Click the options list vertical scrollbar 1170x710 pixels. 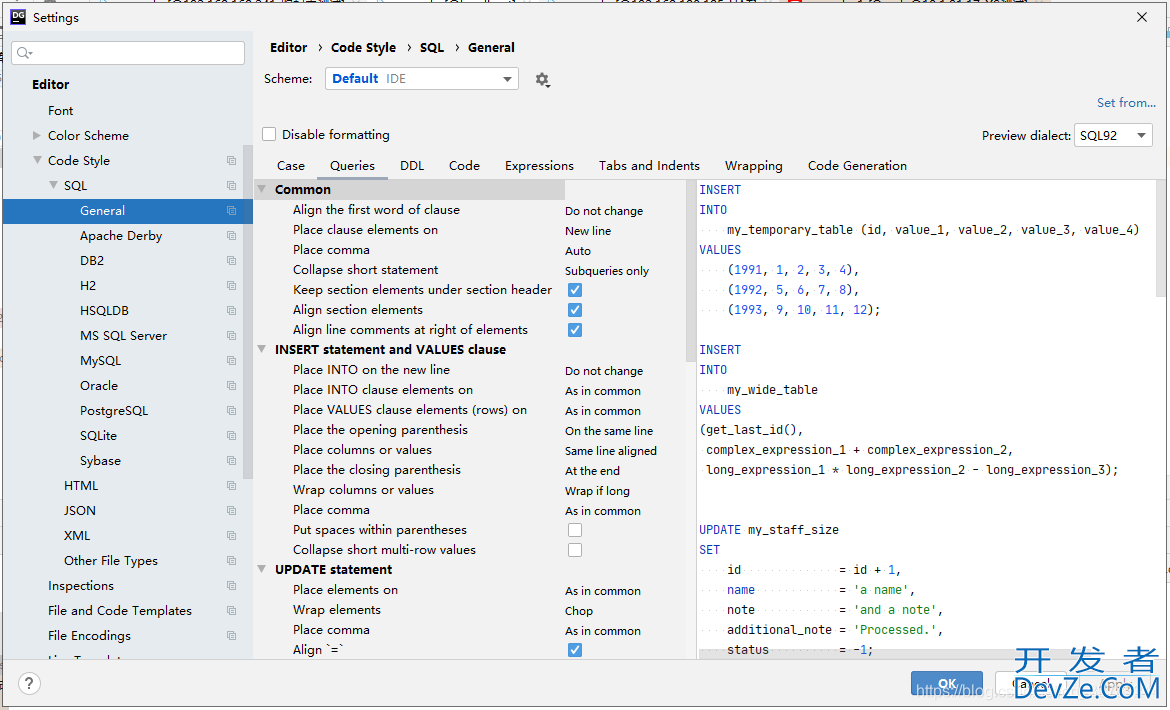click(690, 270)
